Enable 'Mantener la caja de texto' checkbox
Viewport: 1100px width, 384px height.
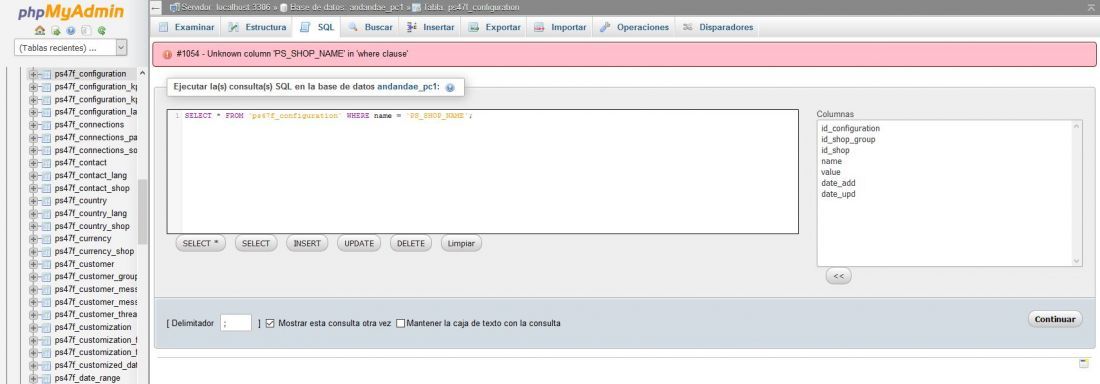point(401,324)
